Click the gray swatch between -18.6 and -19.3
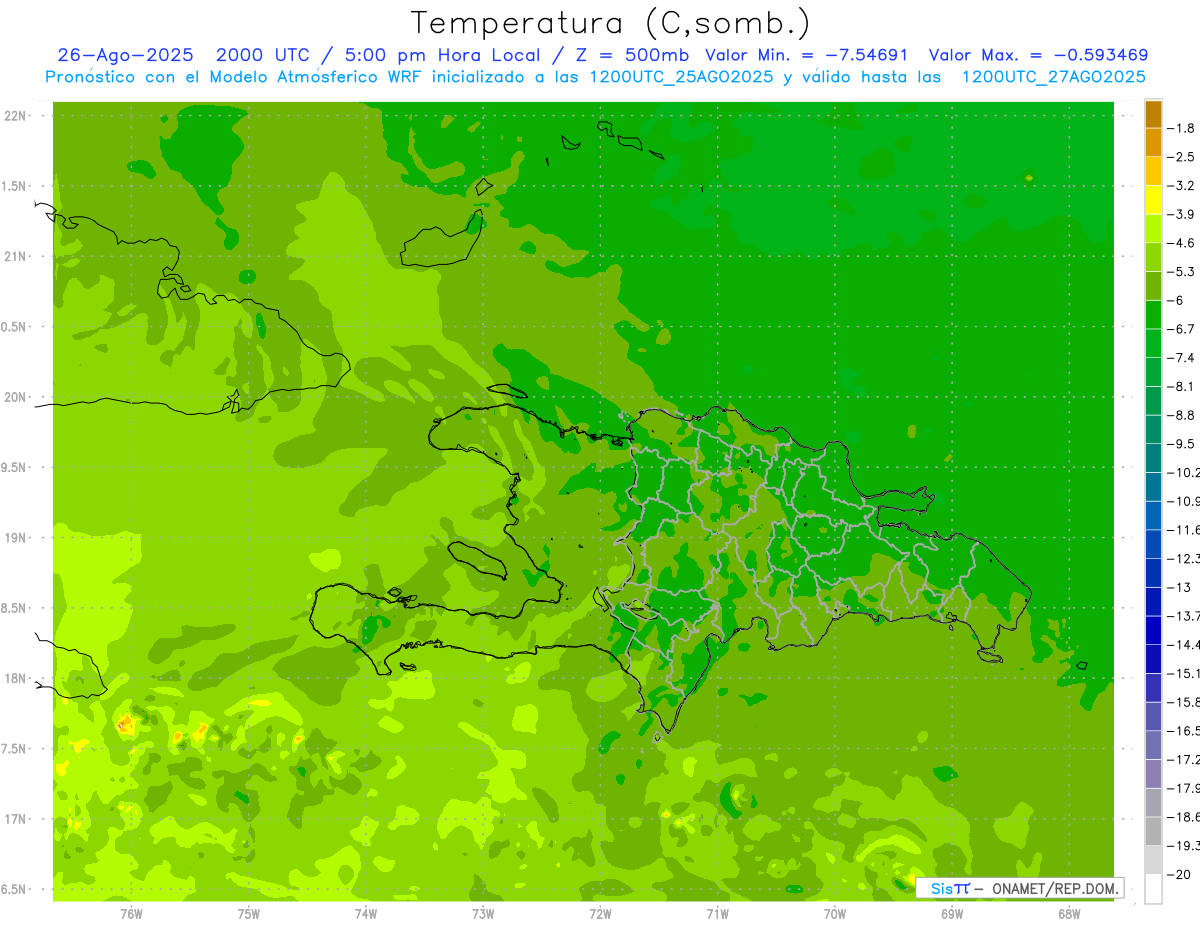This screenshot has height=927, width=1200. [x=1153, y=832]
